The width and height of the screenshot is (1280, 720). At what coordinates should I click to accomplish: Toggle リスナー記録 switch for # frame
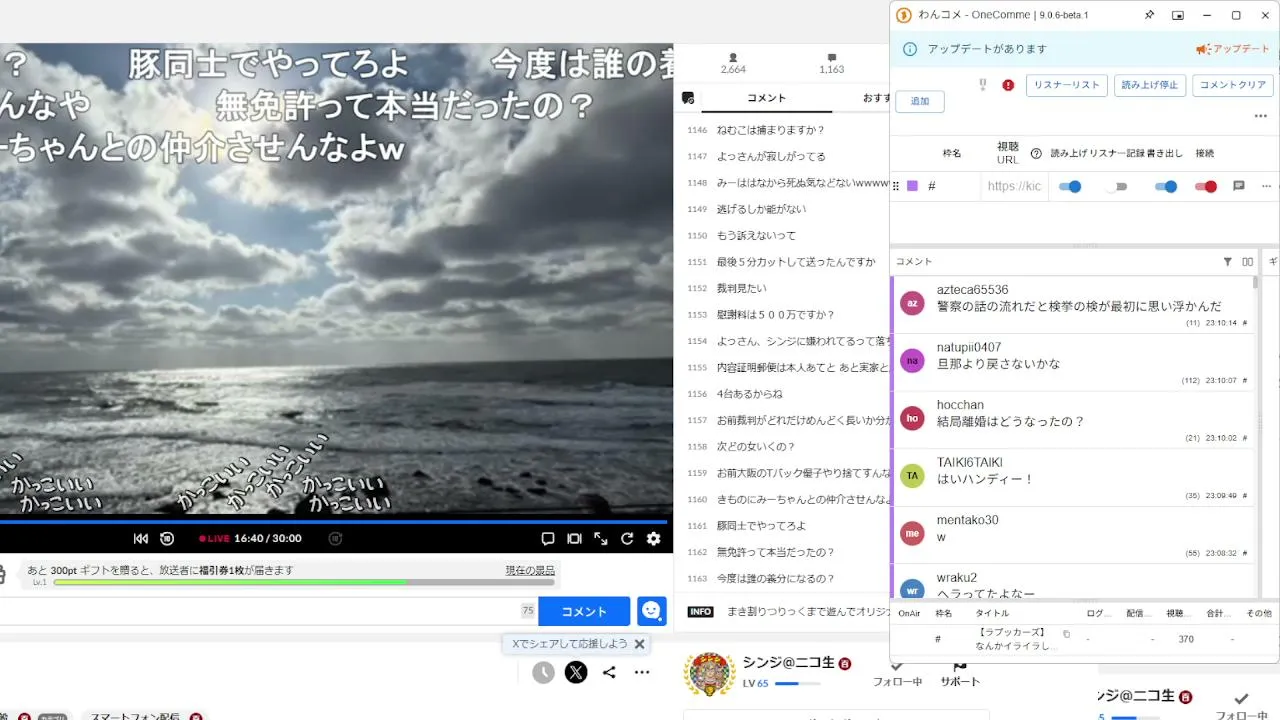click(1116, 186)
